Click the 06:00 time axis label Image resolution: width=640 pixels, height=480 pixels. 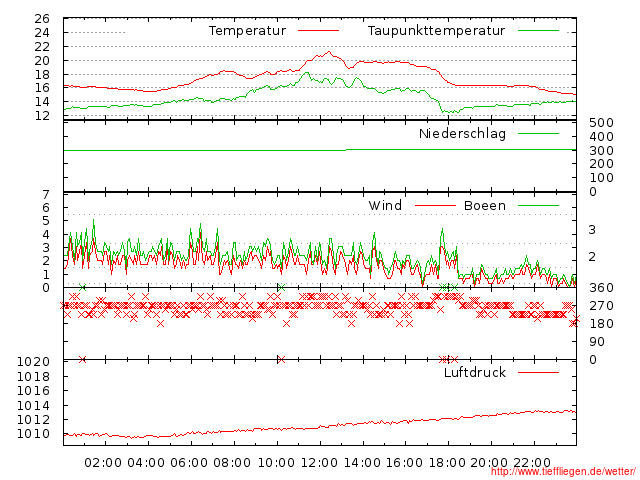(x=189, y=463)
